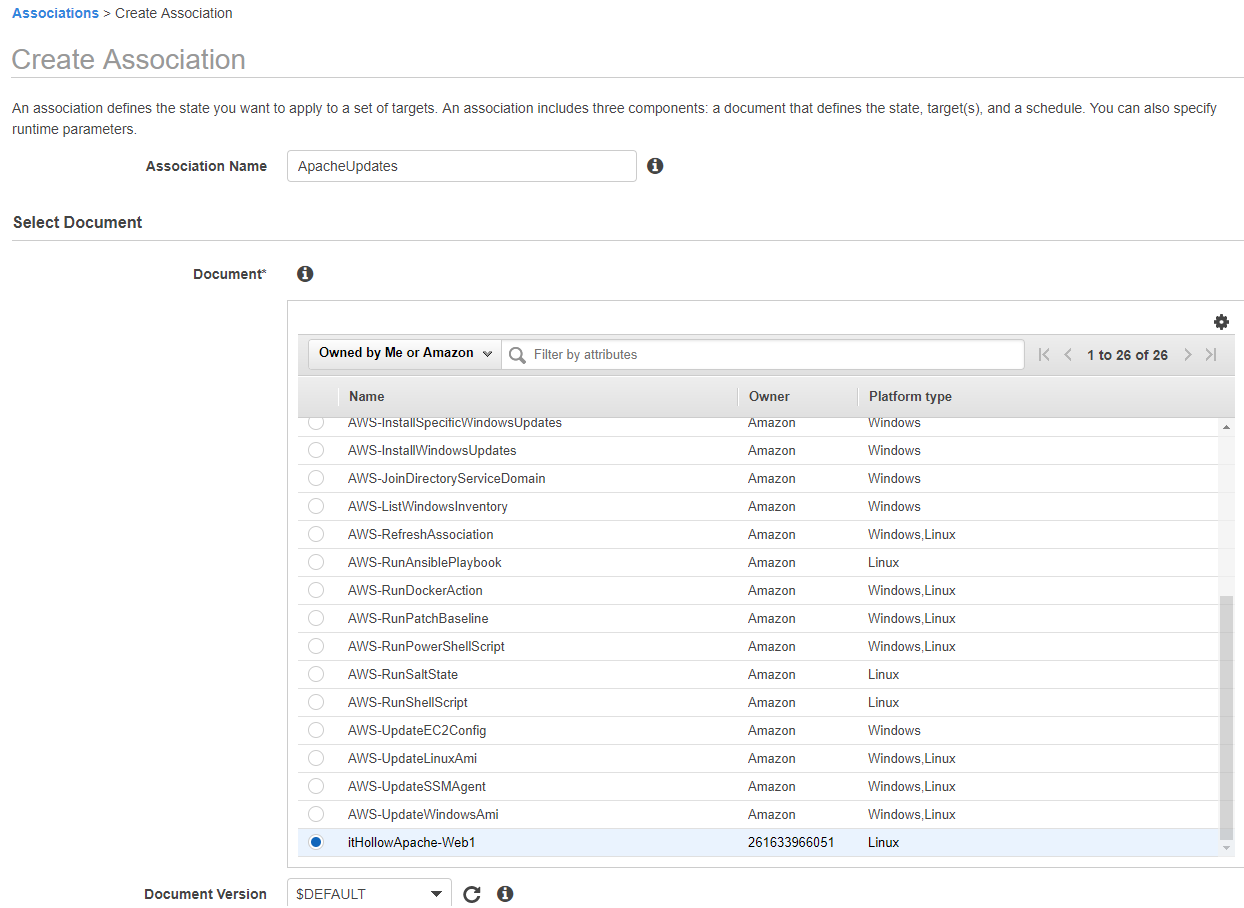Click the info icon next to Document label
Image resolution: width=1244 pixels, height=908 pixels.
[305, 274]
